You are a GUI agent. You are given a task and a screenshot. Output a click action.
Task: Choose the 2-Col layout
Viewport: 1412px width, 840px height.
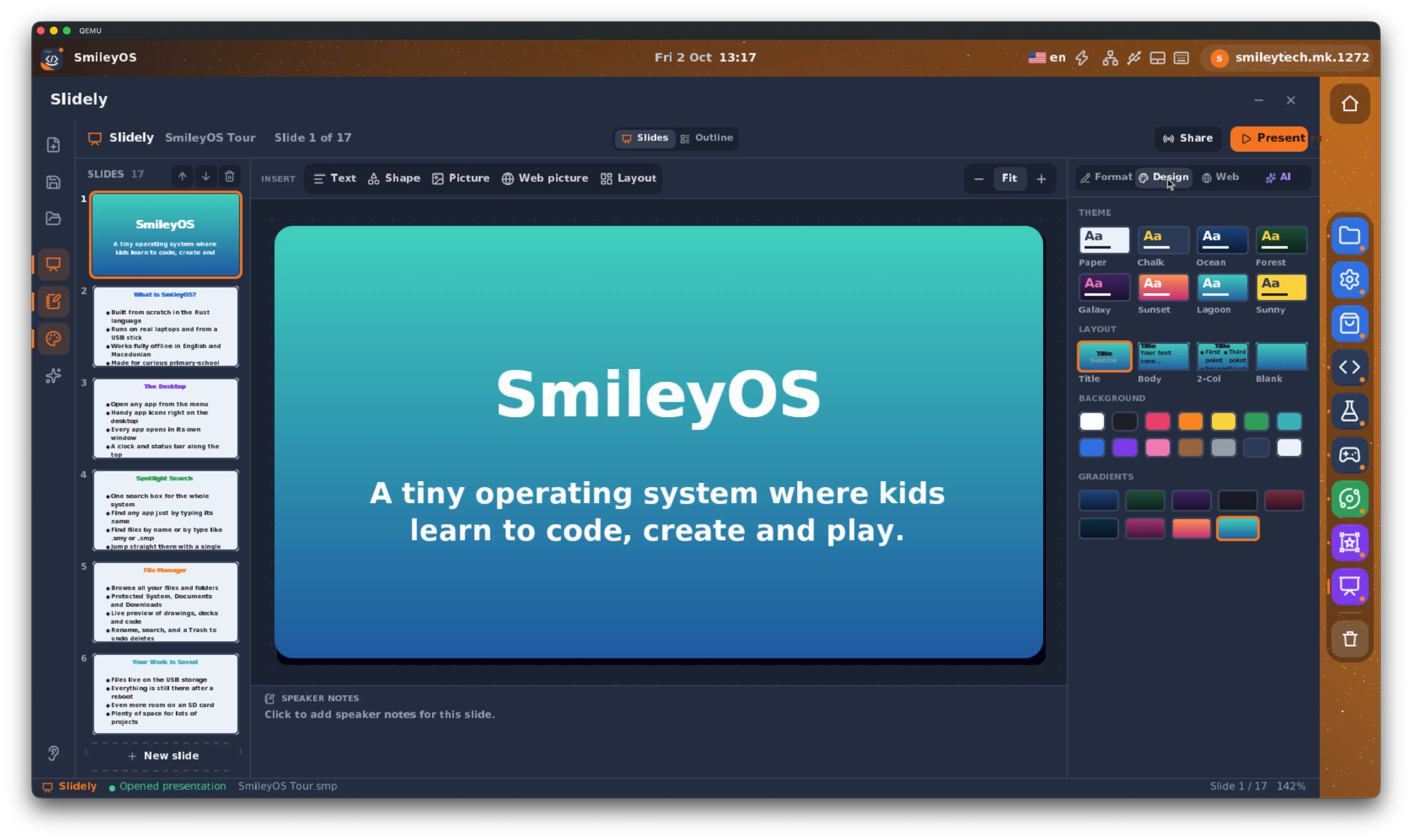[1222, 357]
